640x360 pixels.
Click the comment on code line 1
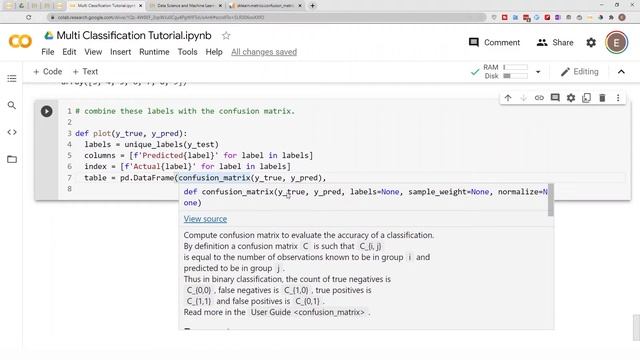(185, 111)
